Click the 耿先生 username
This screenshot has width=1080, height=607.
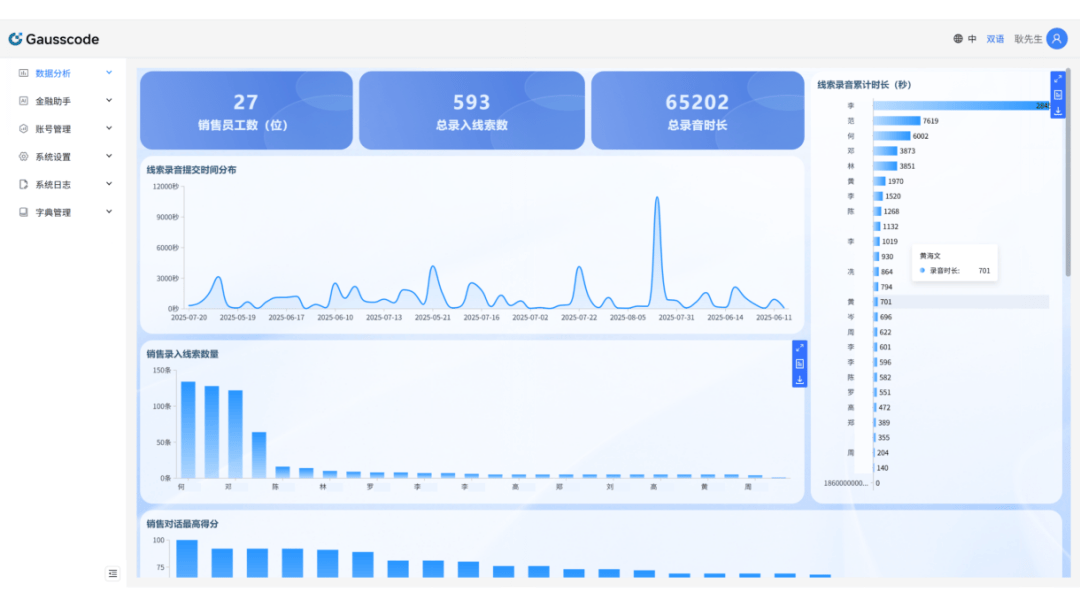click(1028, 39)
